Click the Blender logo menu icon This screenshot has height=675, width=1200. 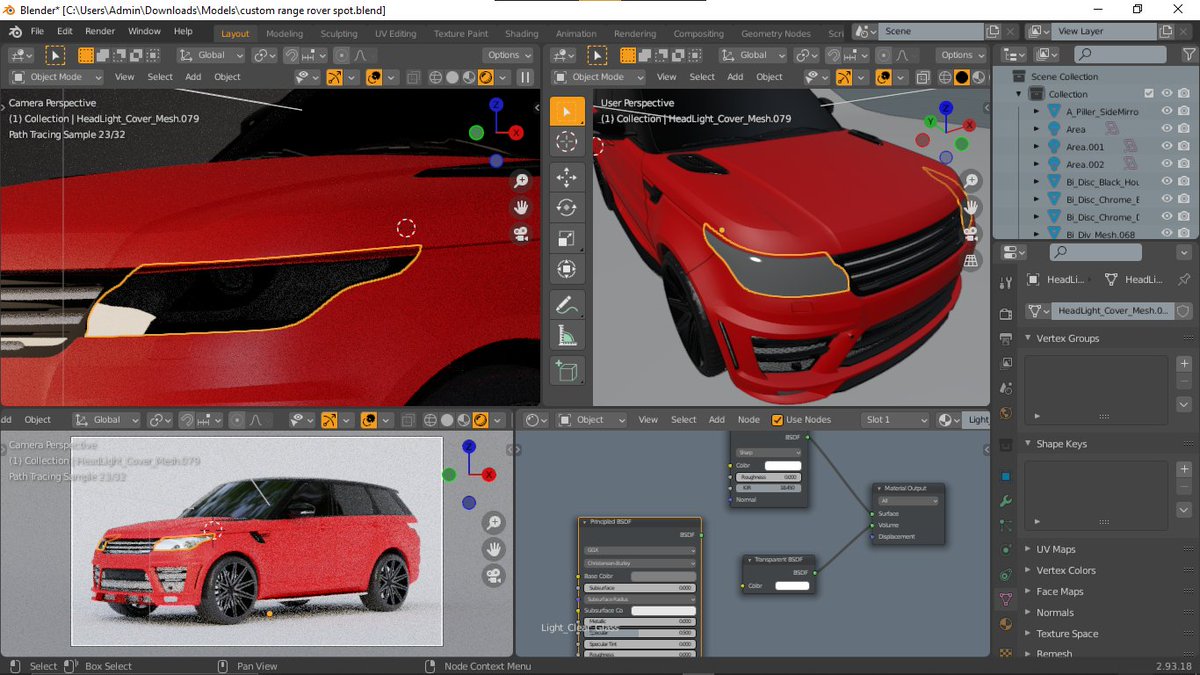[x=14, y=31]
